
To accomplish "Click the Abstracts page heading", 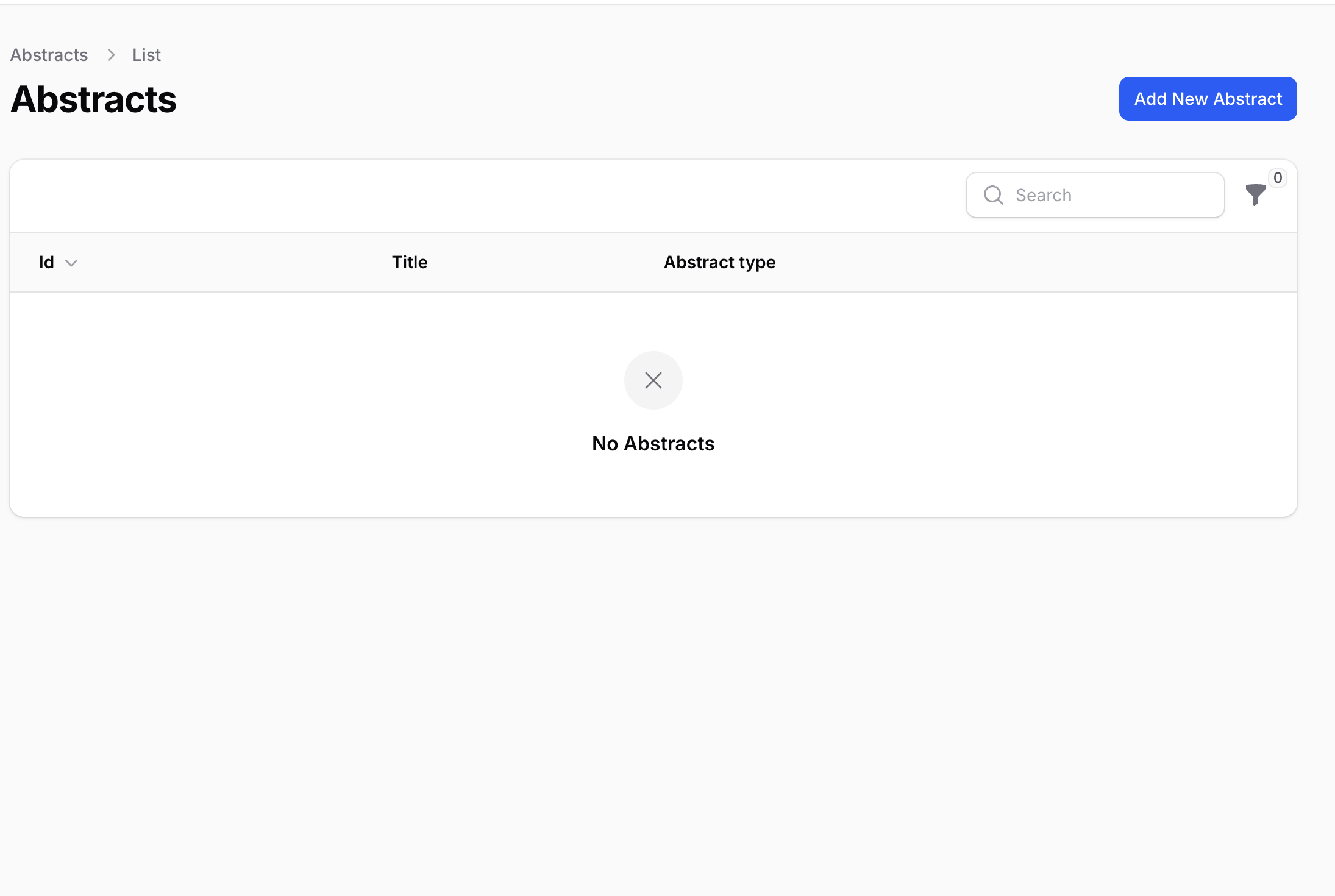I will [x=93, y=99].
